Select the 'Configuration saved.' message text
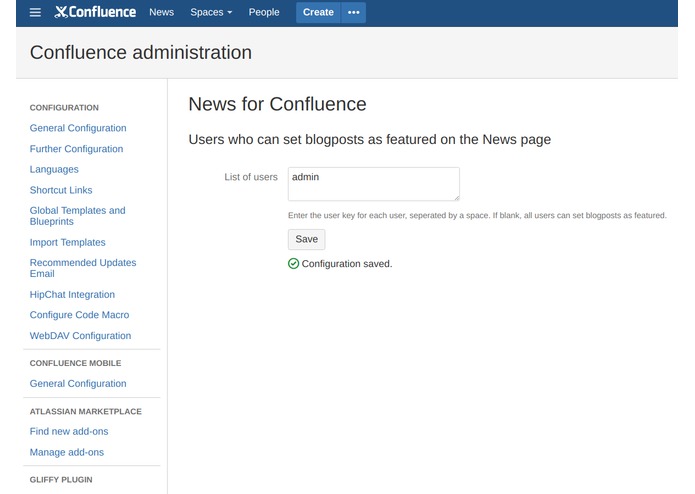Screen dimensions: 695x494 tap(347, 264)
